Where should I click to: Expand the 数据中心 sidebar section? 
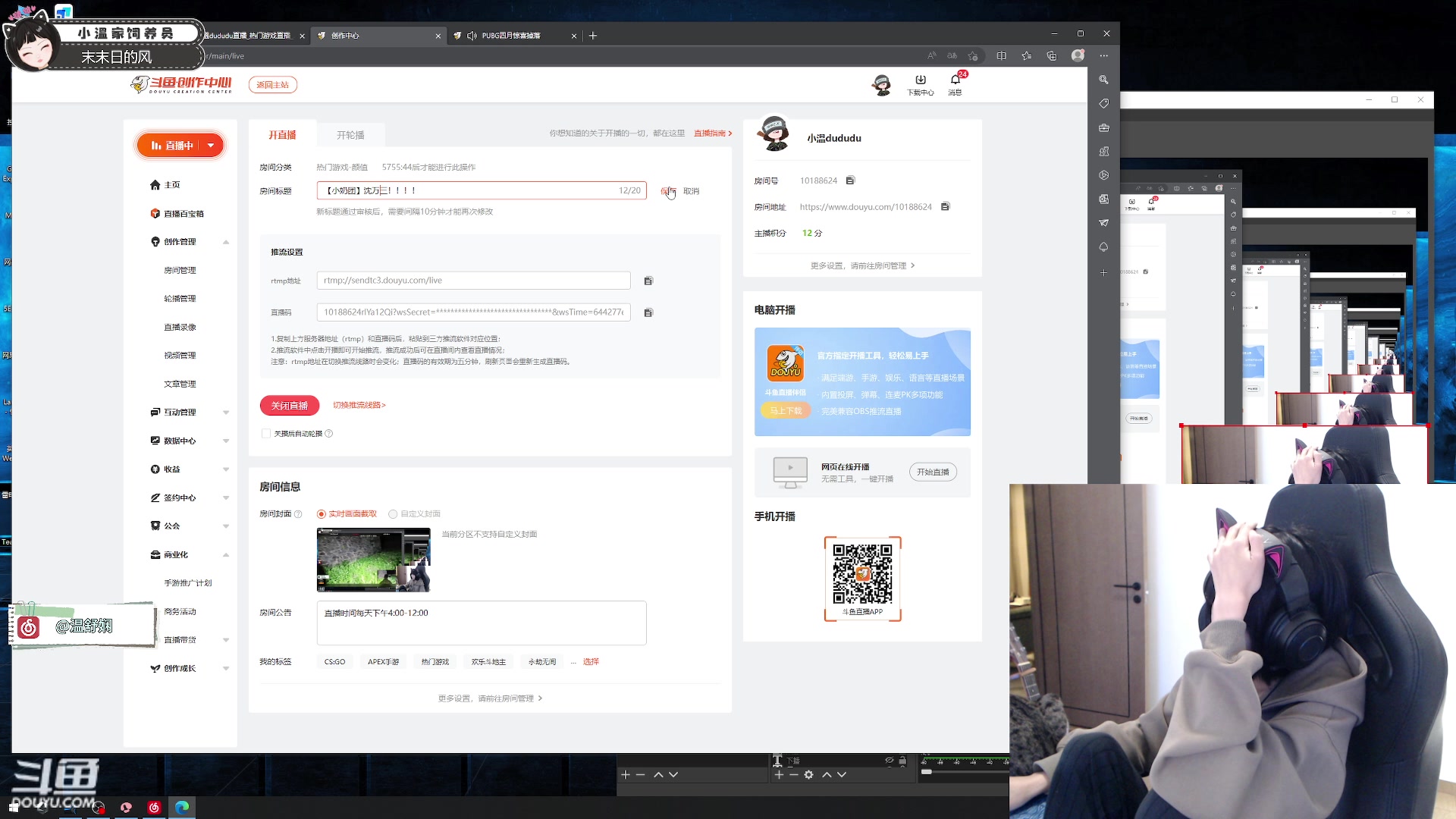pos(226,441)
